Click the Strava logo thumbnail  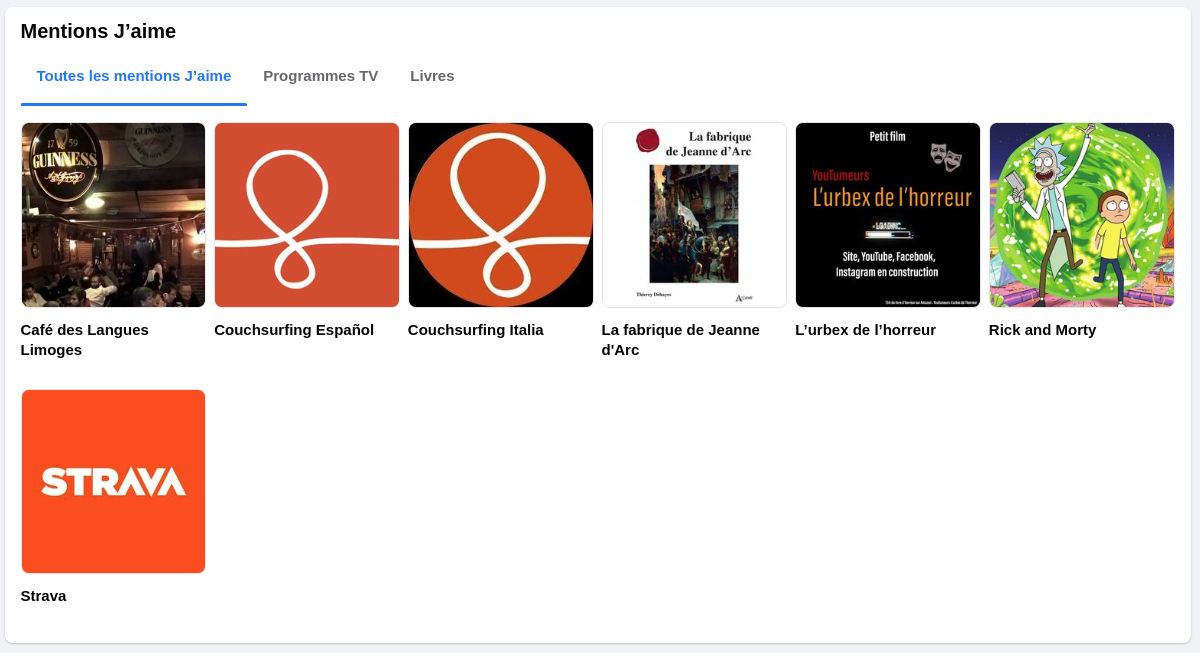113,481
